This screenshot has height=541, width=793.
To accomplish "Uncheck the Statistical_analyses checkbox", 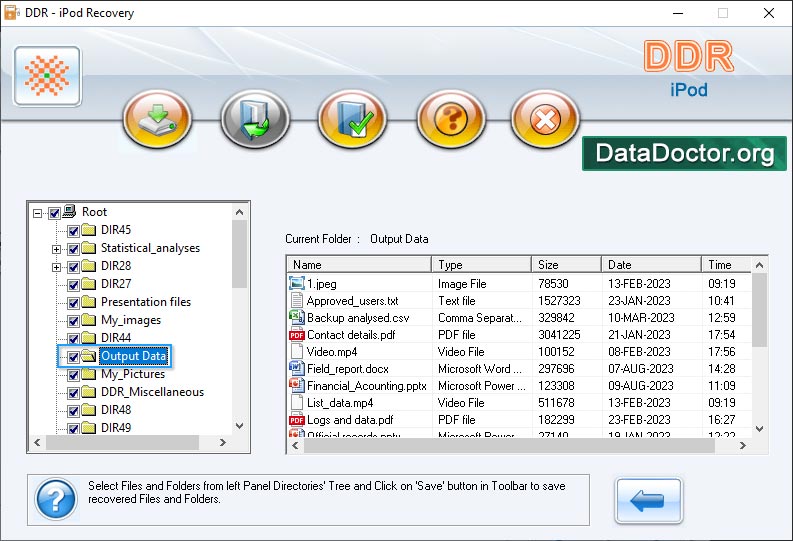I will [x=73, y=249].
